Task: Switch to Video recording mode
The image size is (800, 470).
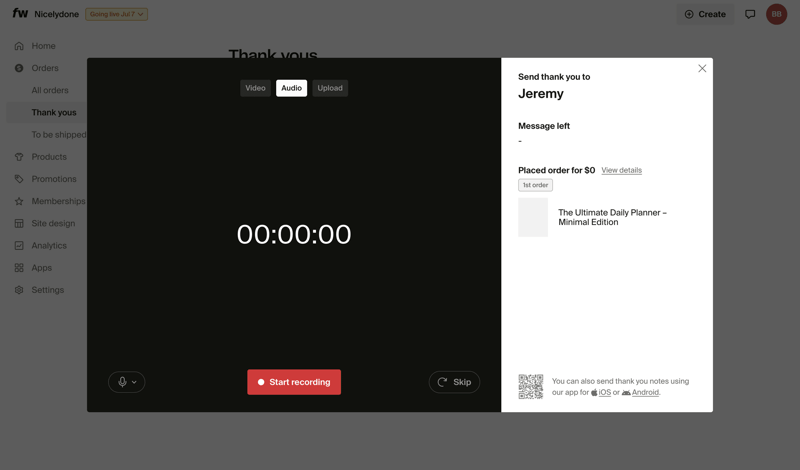Action: point(255,88)
